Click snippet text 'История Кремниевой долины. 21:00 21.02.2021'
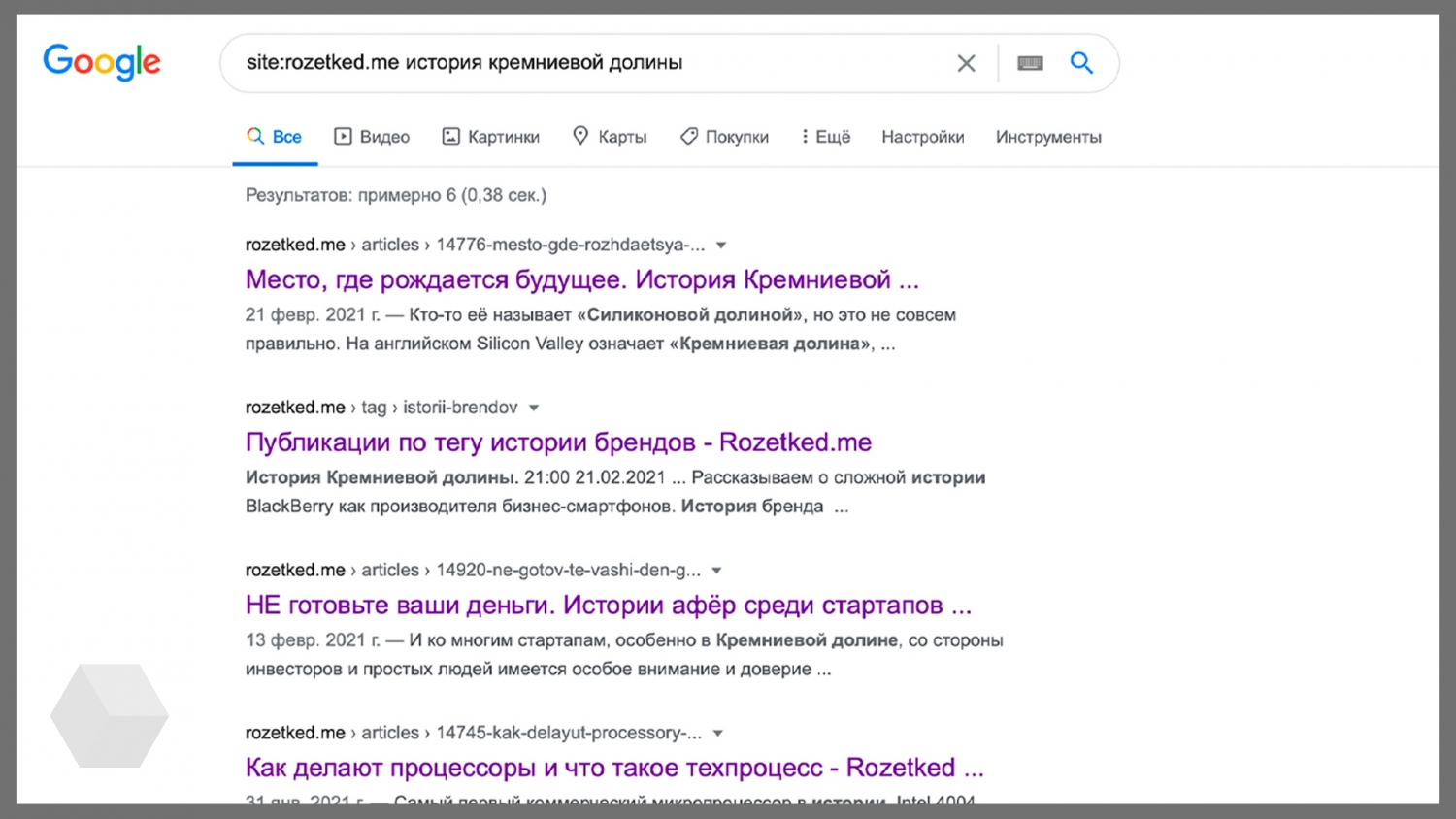The image size is (1456, 819). pos(455,477)
